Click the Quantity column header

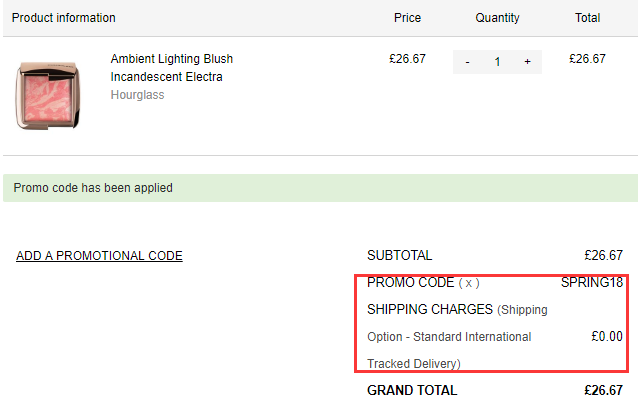tap(497, 18)
